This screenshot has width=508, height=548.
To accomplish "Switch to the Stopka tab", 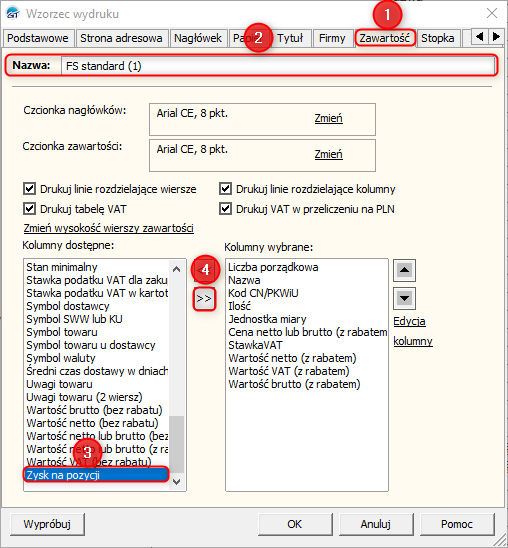I will click(x=437, y=38).
